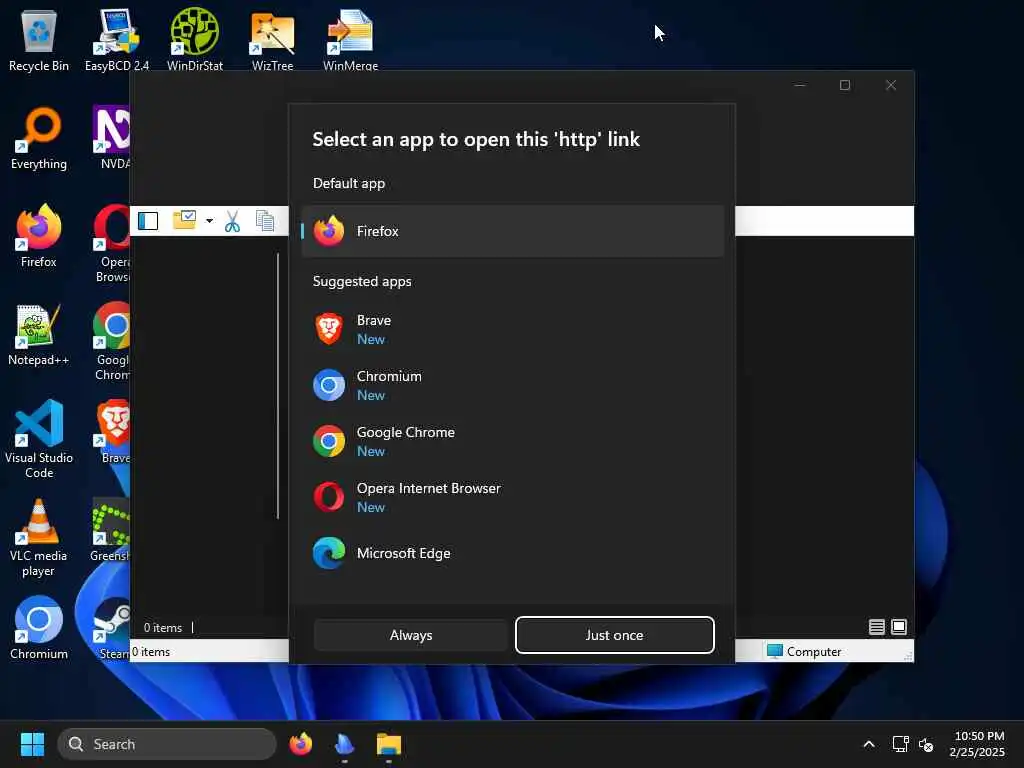Select Google Chrome desktop shortcut

(111, 342)
